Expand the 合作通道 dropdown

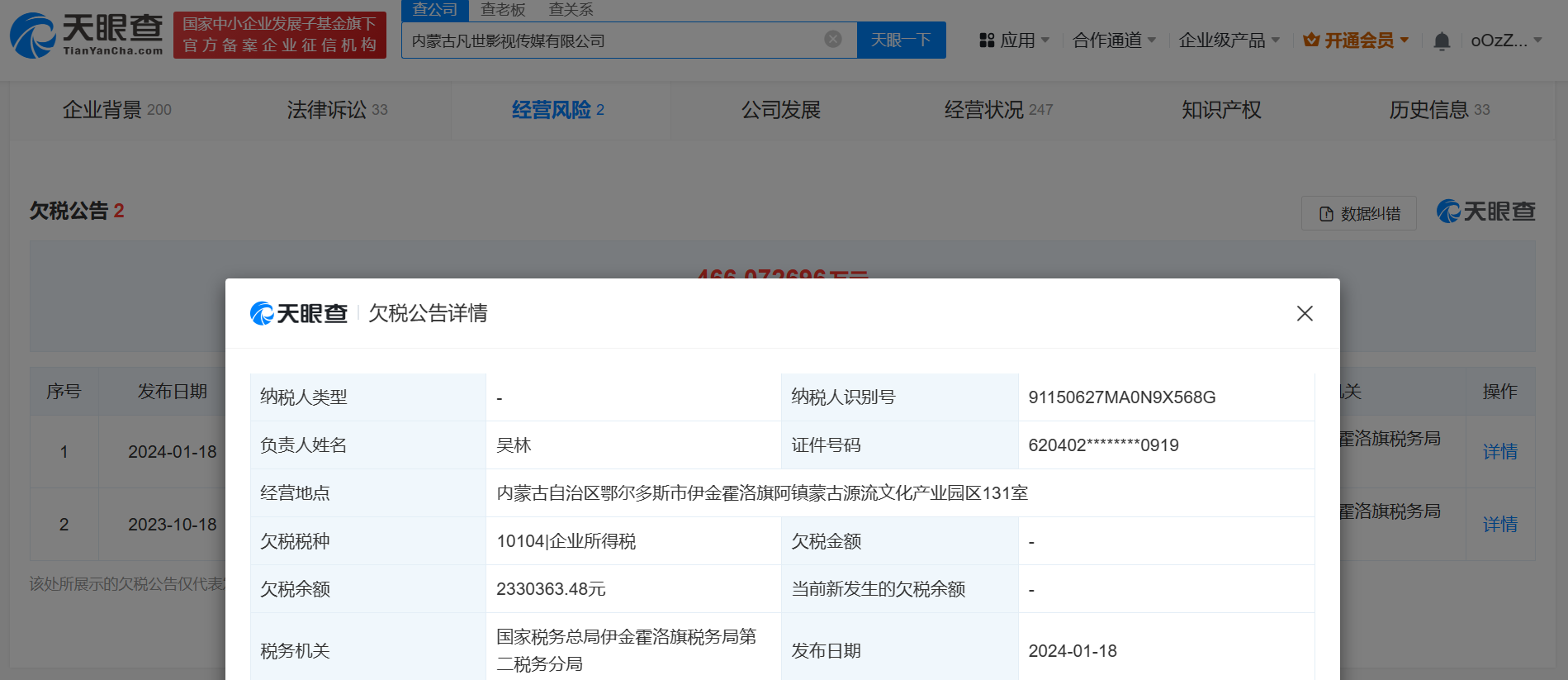(1114, 40)
